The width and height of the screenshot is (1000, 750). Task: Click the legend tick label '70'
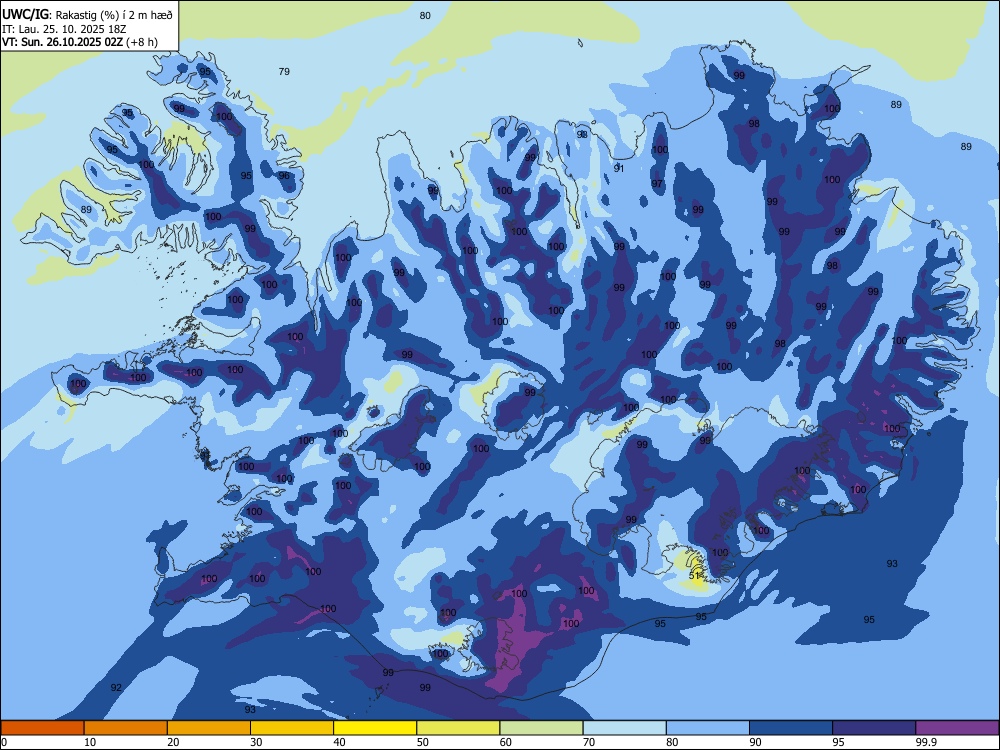pyautogui.click(x=589, y=742)
